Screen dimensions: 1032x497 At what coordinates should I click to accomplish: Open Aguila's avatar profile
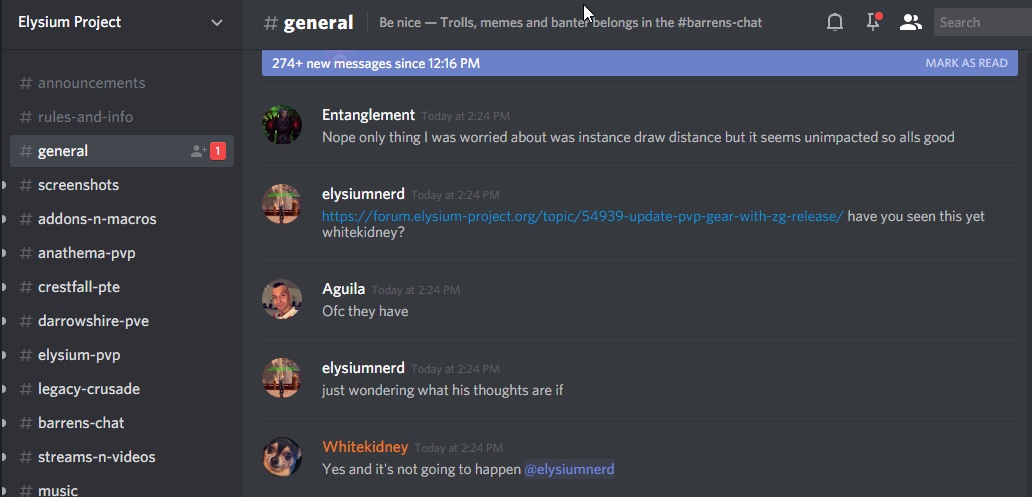tap(282, 299)
